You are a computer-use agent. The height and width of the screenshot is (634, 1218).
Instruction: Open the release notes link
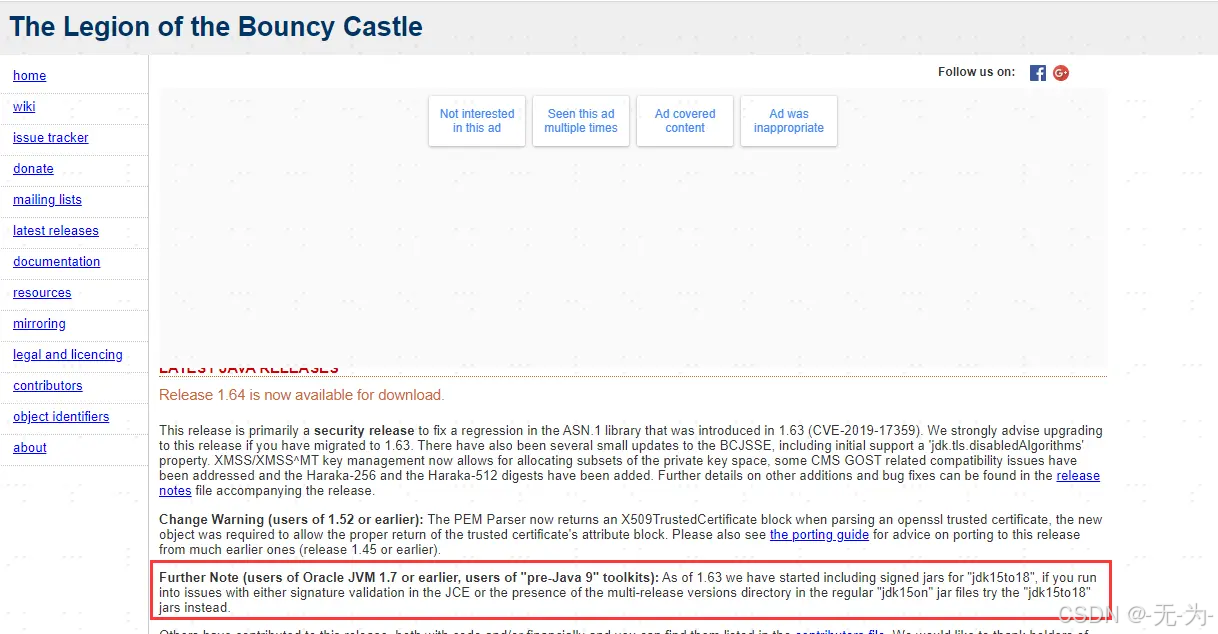1078,476
